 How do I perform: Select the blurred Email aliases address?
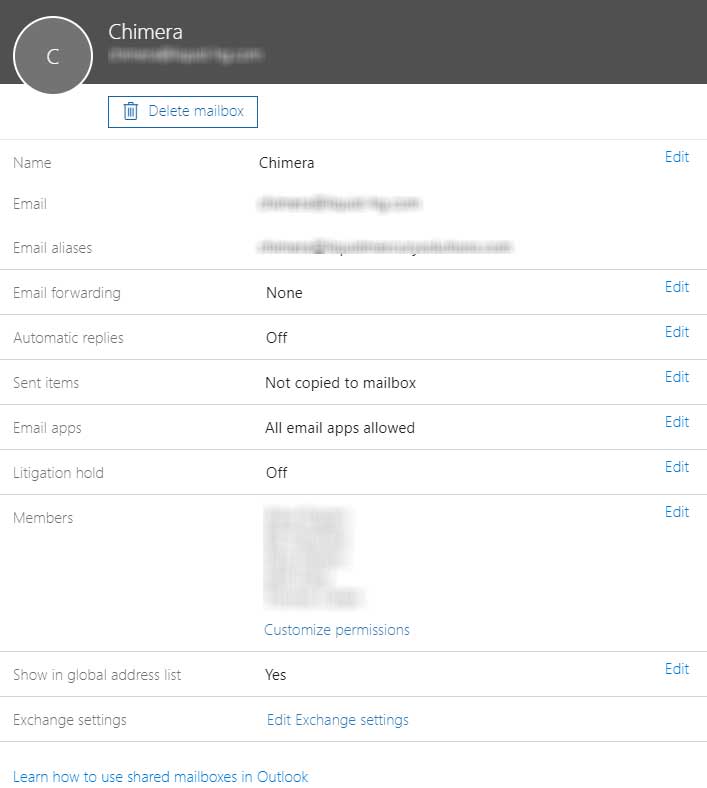[384, 247]
